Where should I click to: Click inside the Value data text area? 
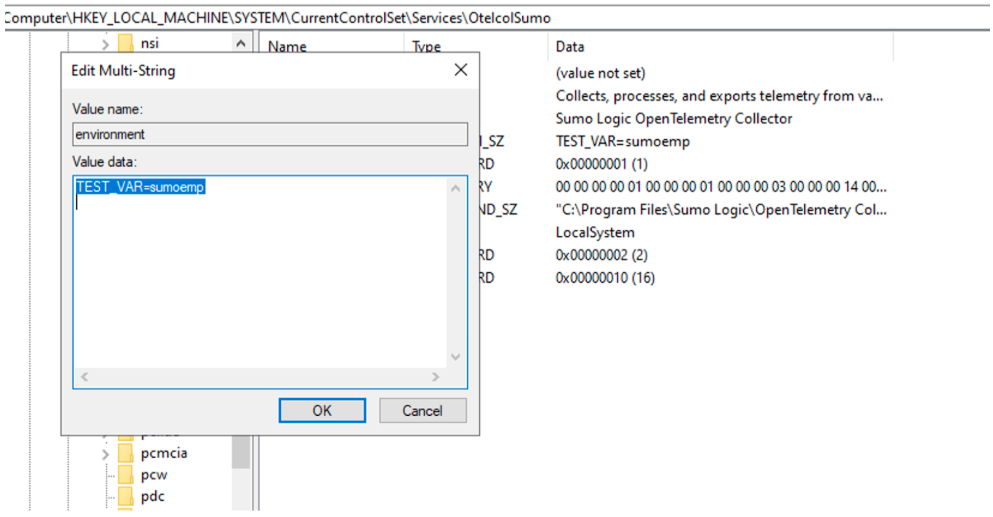(260, 280)
